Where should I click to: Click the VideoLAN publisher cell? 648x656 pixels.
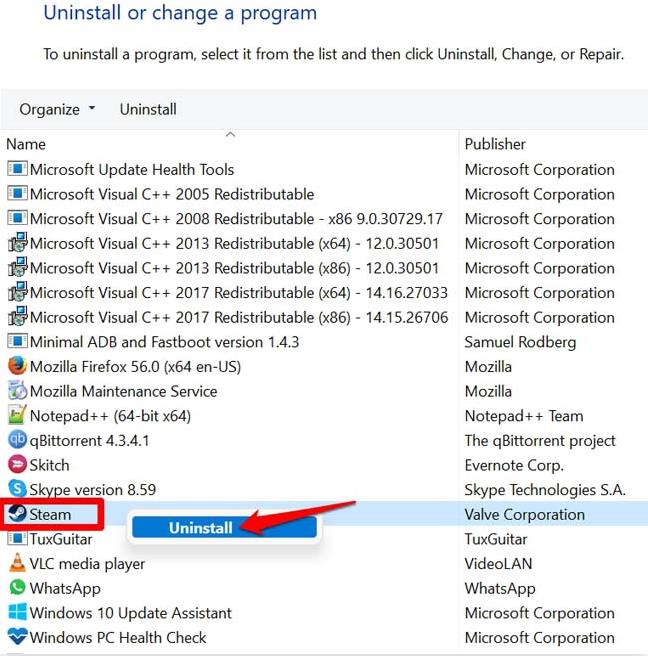498,564
